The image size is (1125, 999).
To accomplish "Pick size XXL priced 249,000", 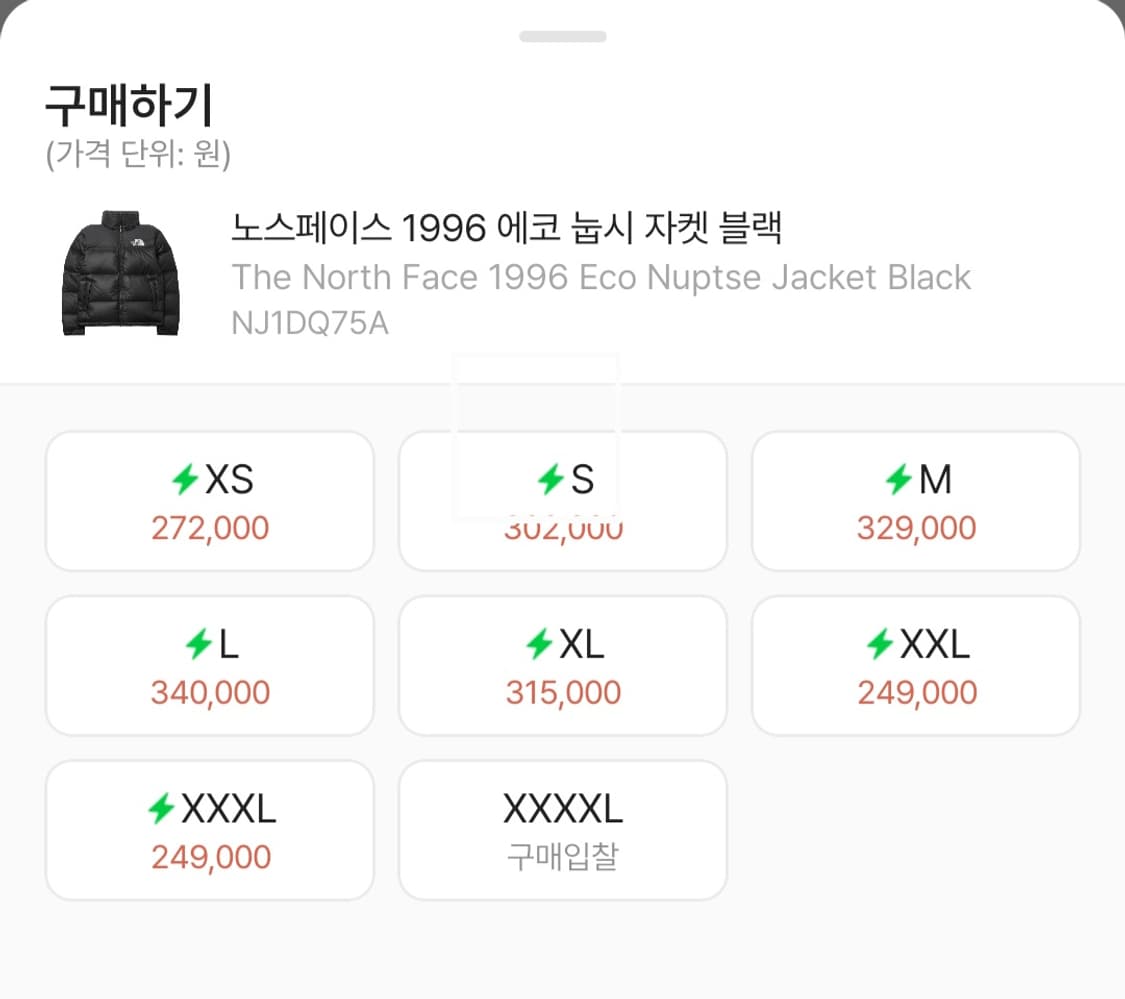I will (x=916, y=664).
